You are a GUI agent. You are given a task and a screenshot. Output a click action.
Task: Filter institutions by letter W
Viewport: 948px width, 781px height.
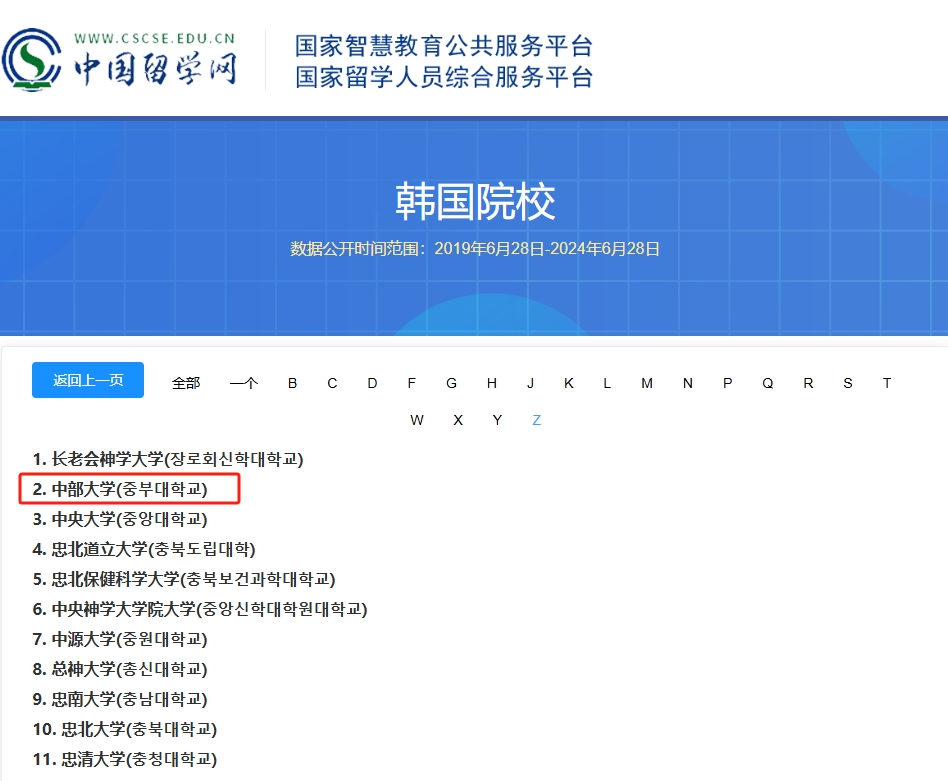[x=417, y=420]
